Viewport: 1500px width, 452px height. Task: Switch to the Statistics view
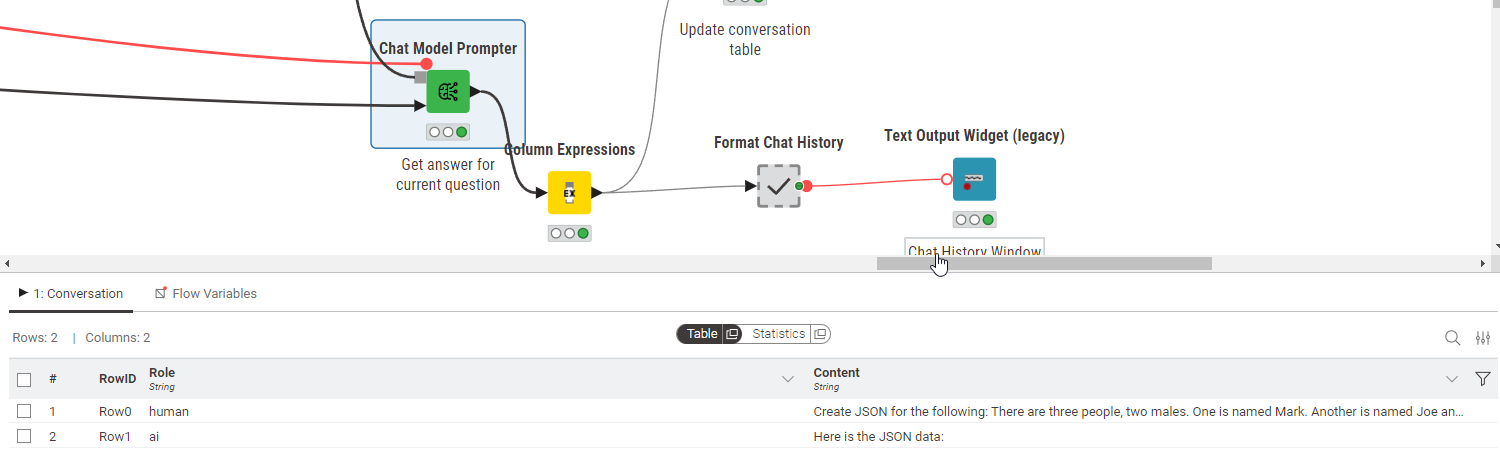pyautogui.click(x=778, y=334)
